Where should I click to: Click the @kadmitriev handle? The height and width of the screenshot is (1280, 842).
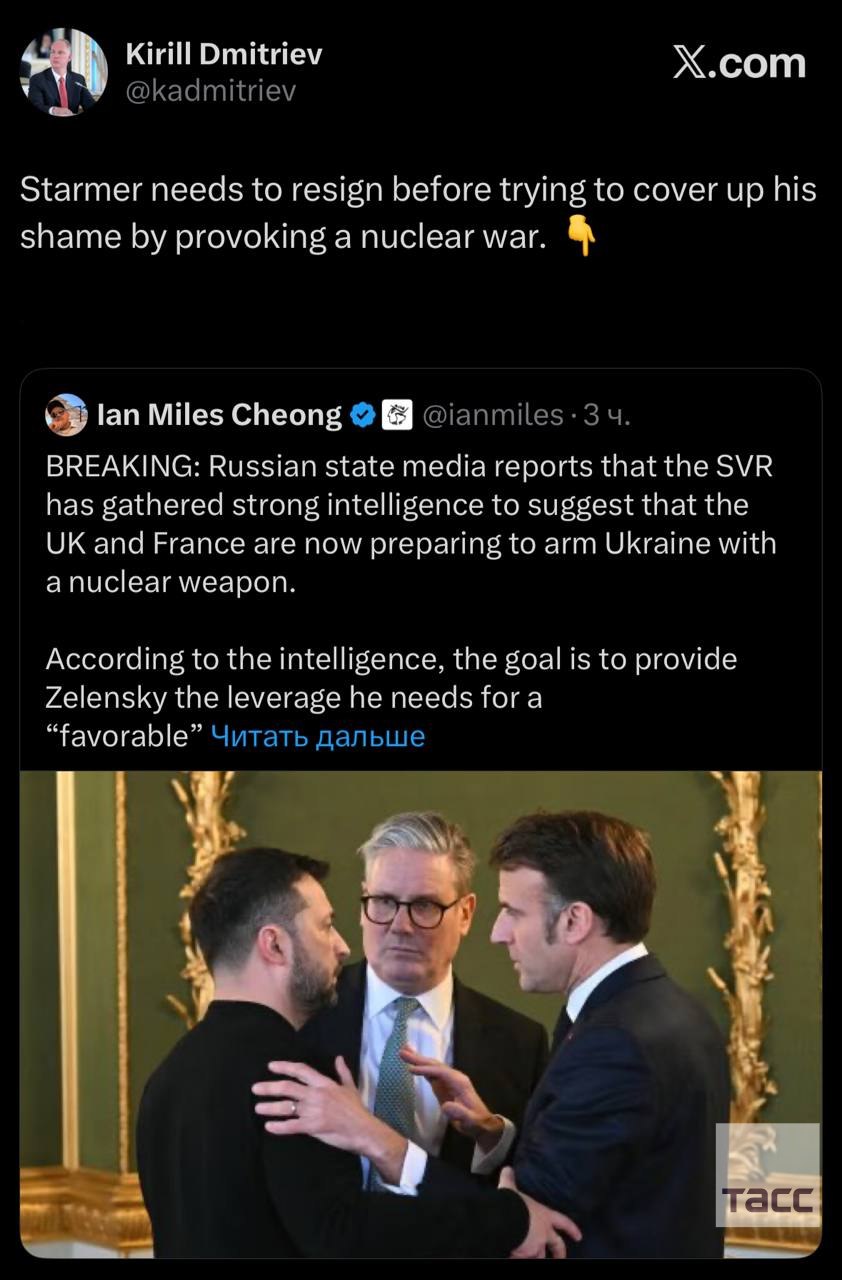211,91
